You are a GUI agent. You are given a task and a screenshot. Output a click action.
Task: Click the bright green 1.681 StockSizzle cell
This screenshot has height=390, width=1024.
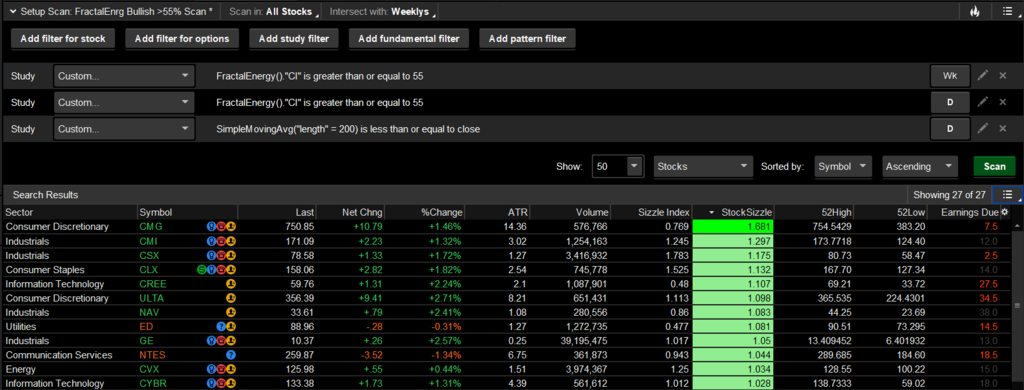(733, 227)
